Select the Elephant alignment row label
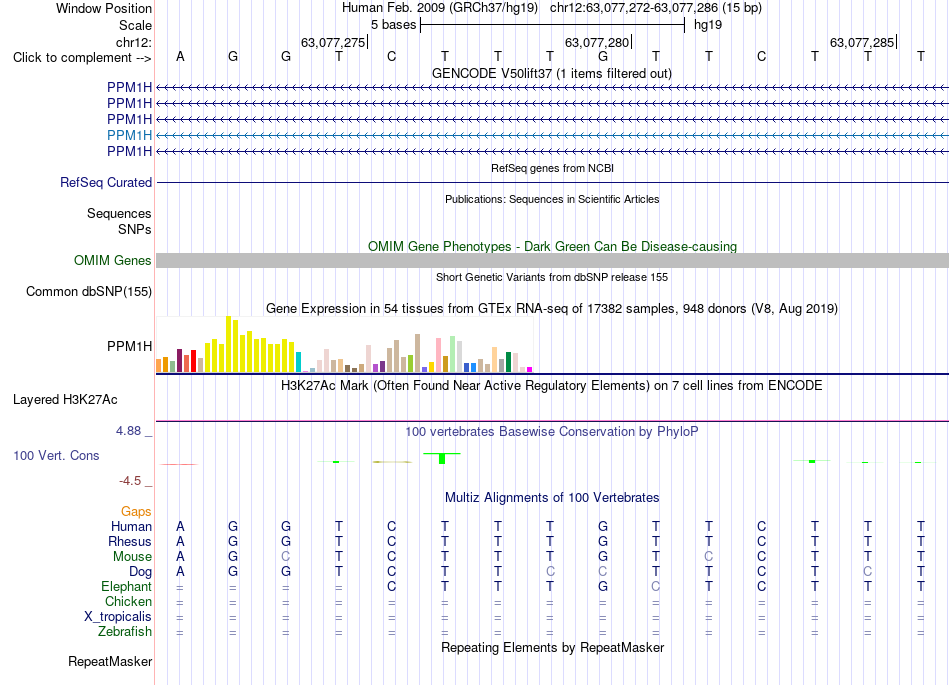The height and width of the screenshot is (685, 950). click(126, 587)
